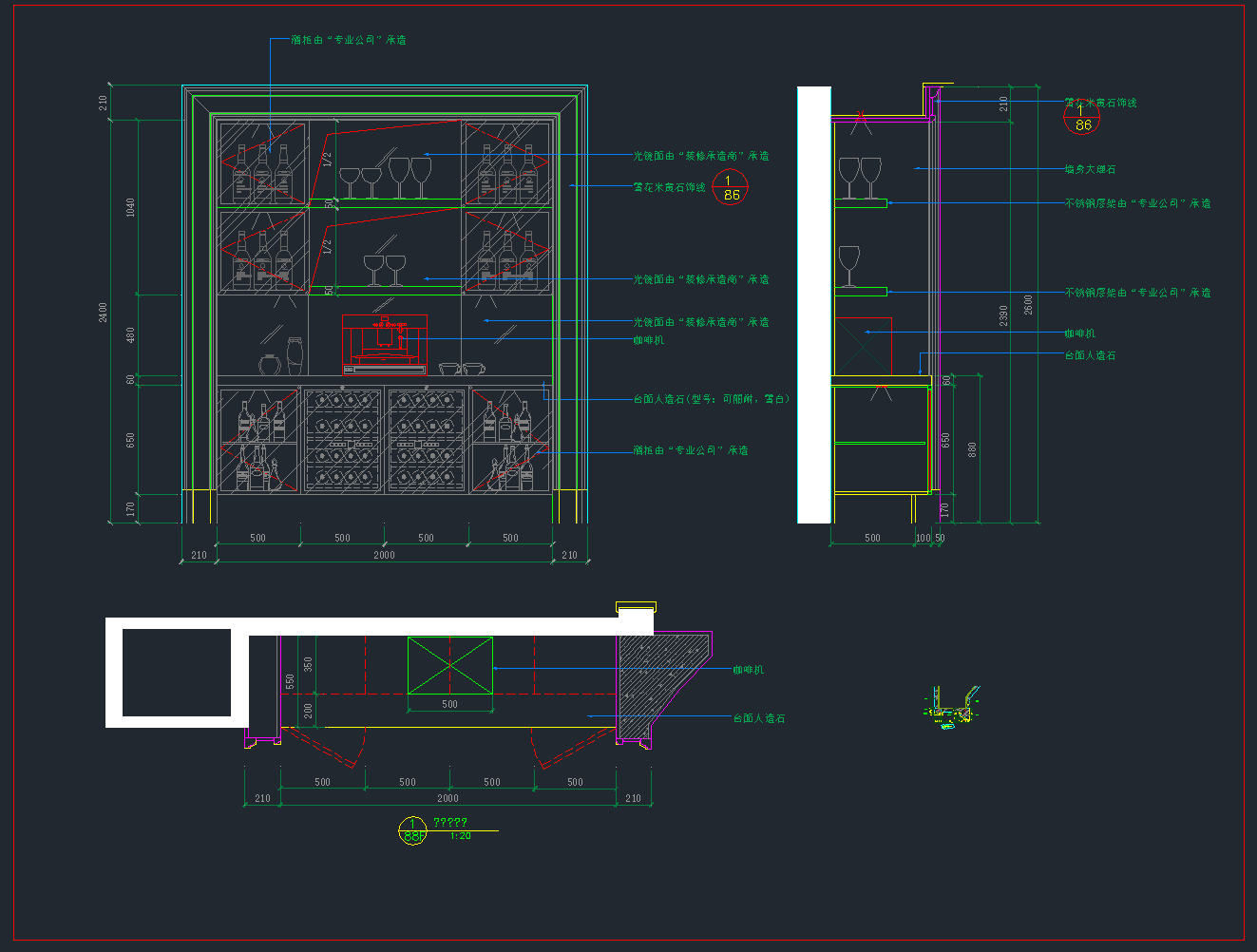Click the 1/86 detail callout beside elevation
This screenshot has width=1257, height=952.
tap(730, 187)
